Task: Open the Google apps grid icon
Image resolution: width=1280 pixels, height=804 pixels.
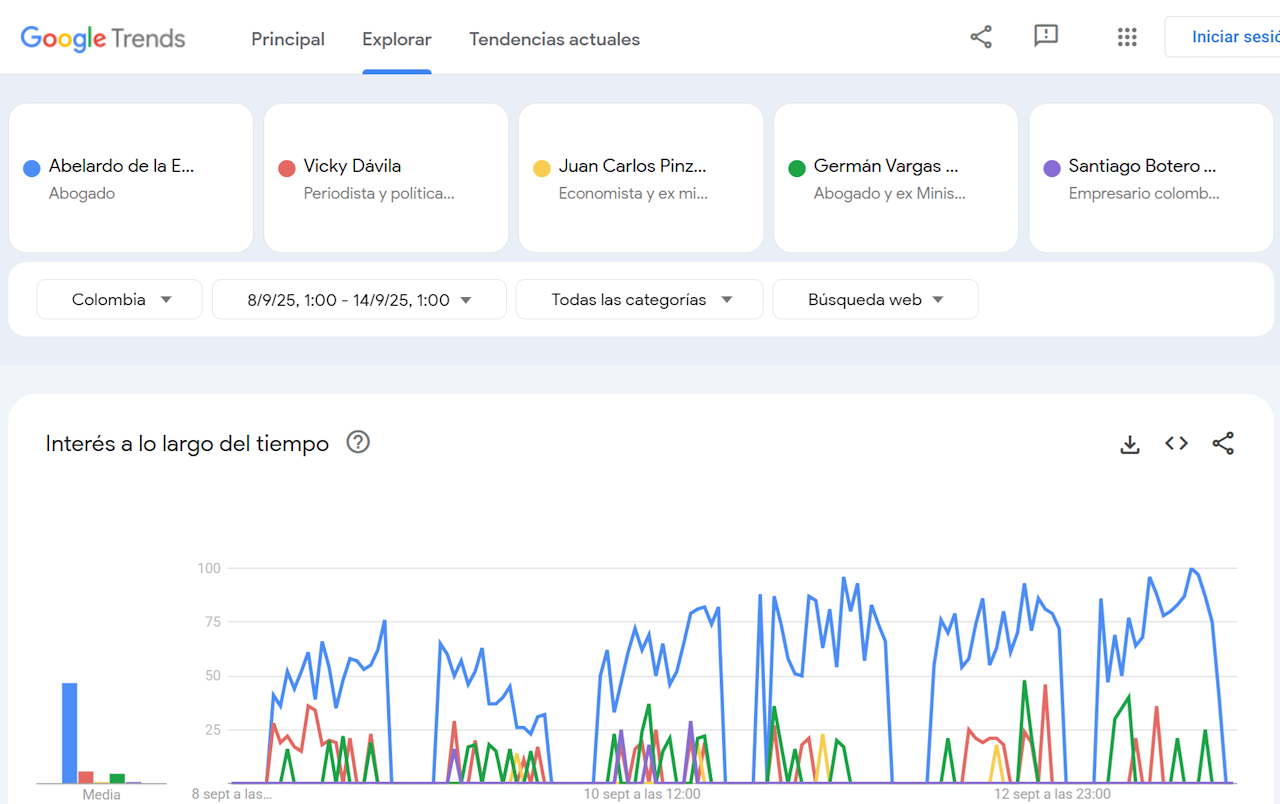Action: 1127,38
